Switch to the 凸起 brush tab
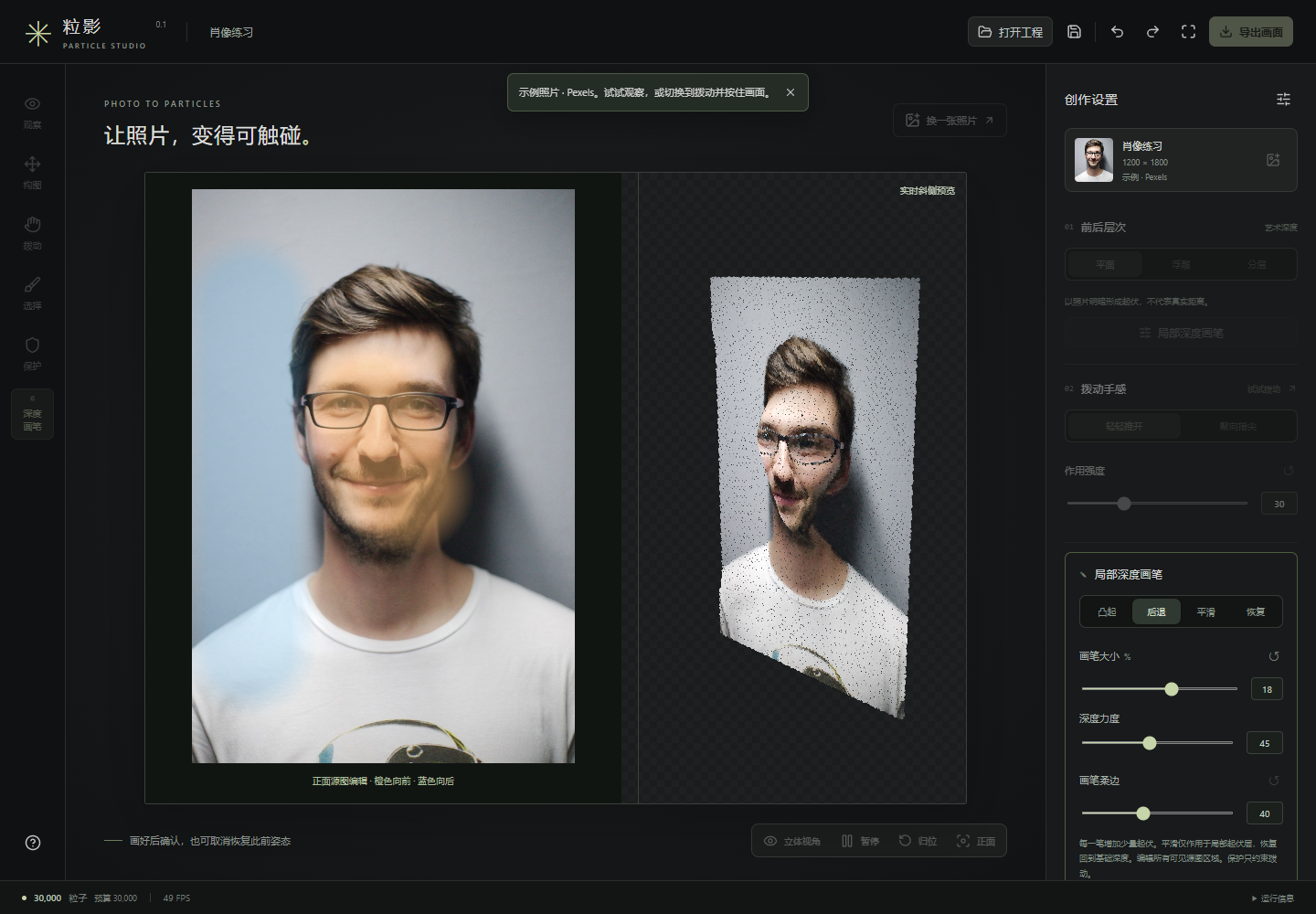This screenshot has width=1316, height=914. point(1107,611)
